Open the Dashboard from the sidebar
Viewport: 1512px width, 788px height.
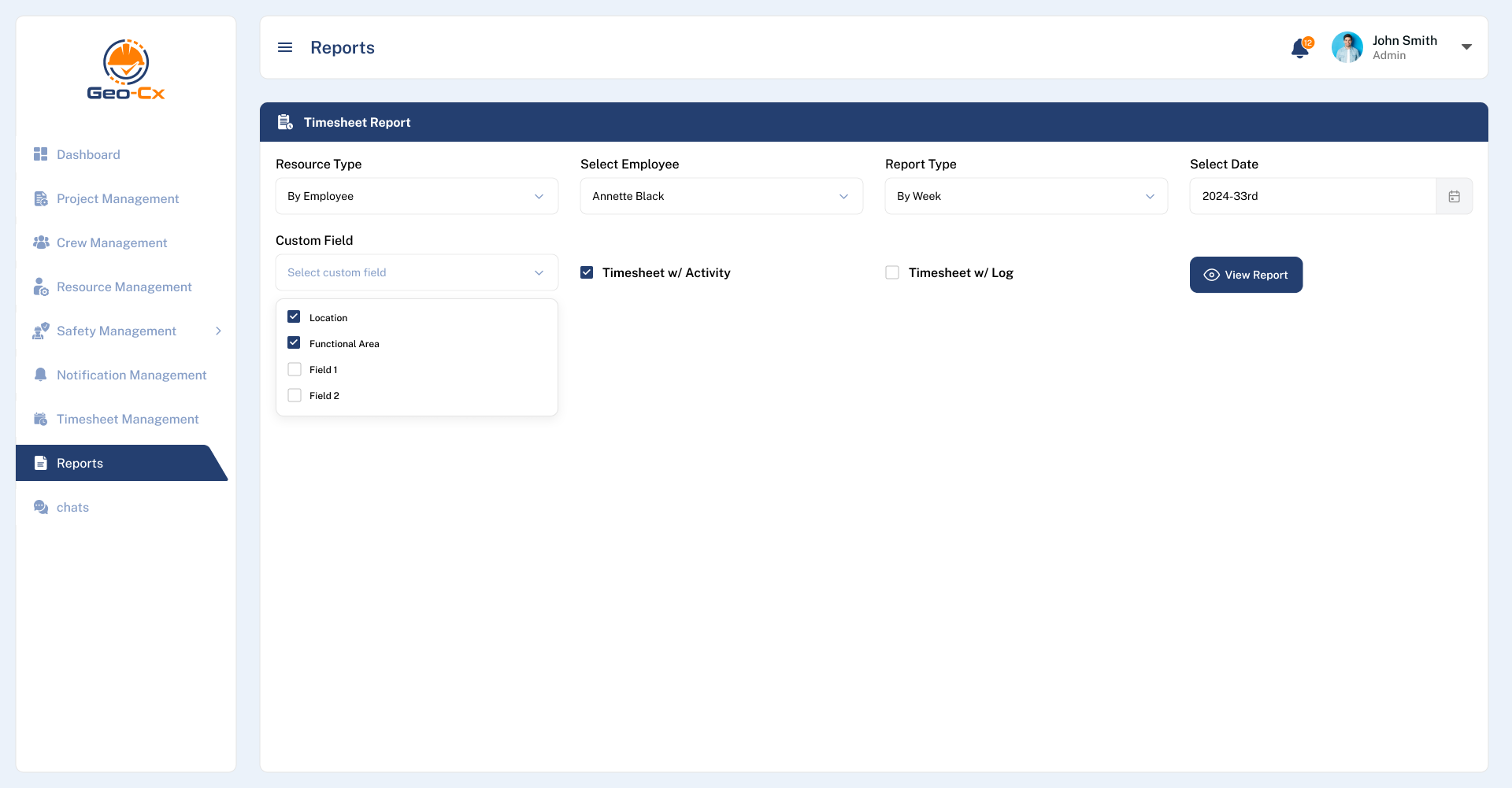click(x=88, y=154)
